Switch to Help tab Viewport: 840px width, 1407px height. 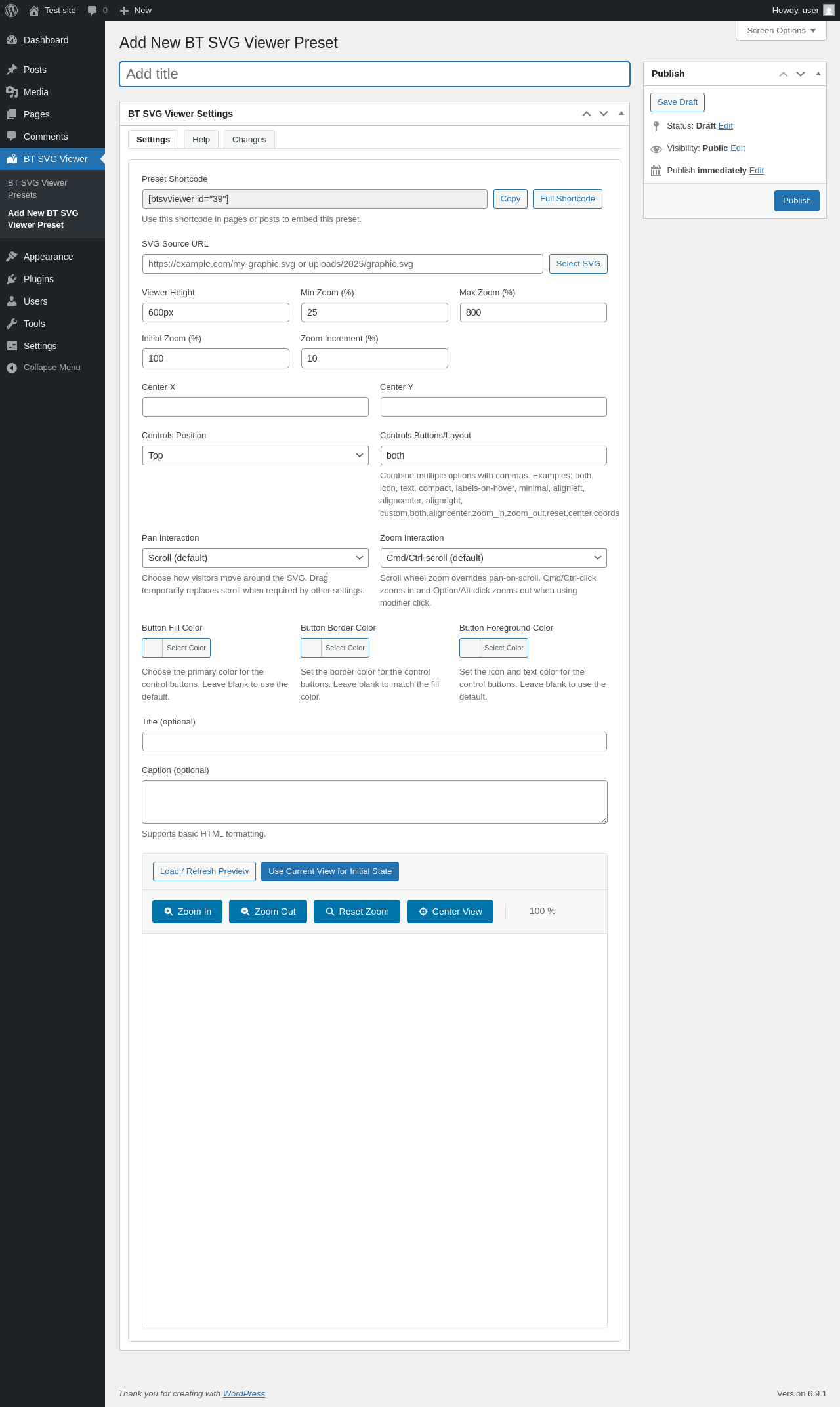[201, 139]
